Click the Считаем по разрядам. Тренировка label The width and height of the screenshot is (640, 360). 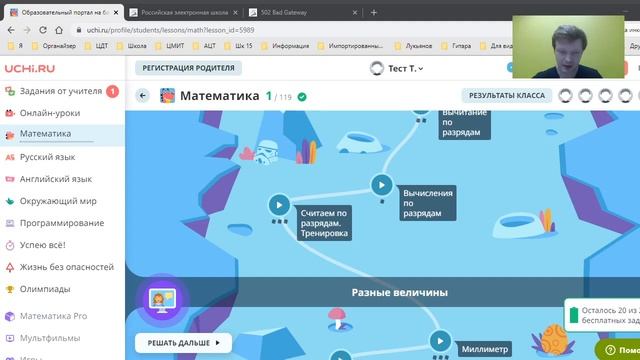click(x=324, y=223)
